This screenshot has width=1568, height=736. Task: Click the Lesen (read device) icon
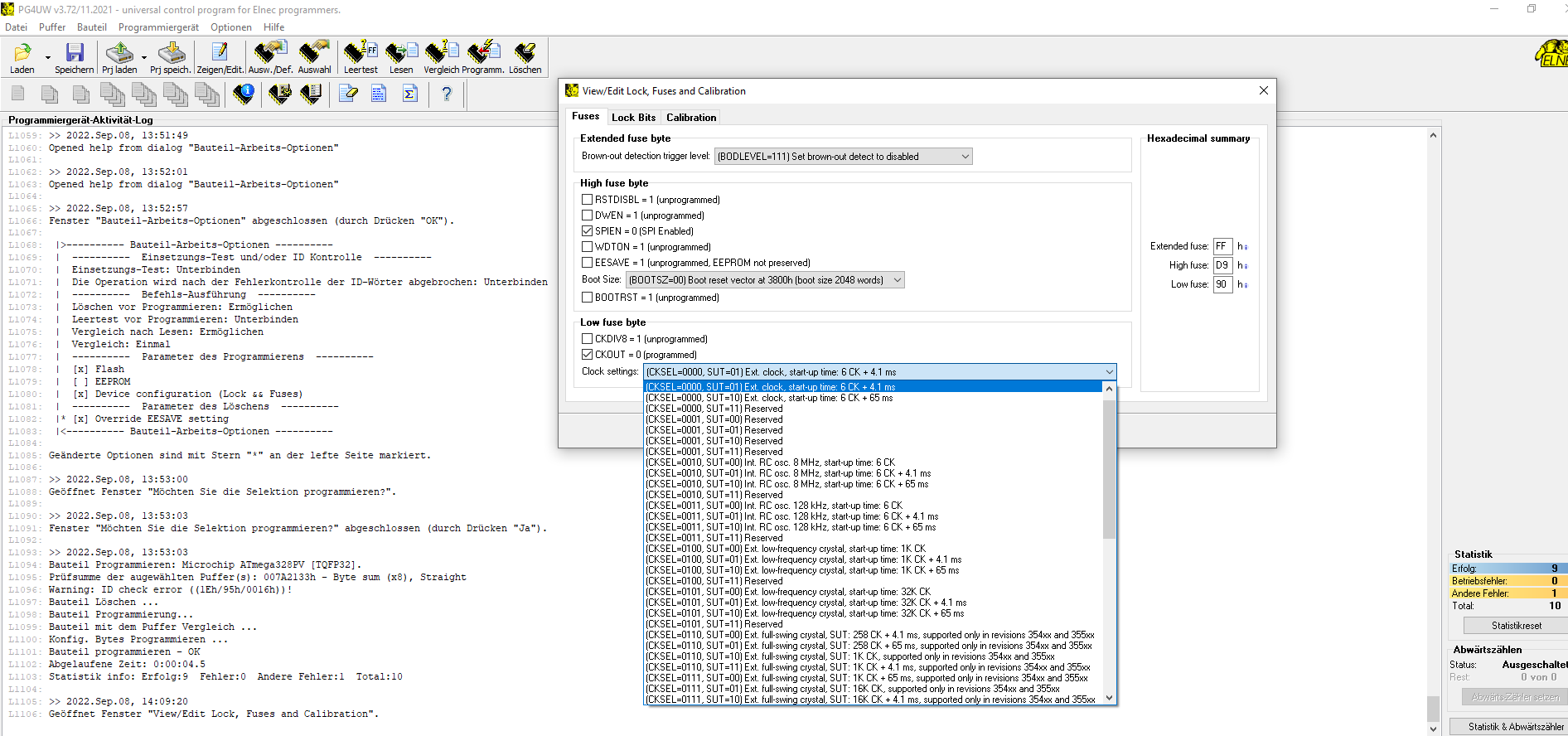[x=401, y=53]
